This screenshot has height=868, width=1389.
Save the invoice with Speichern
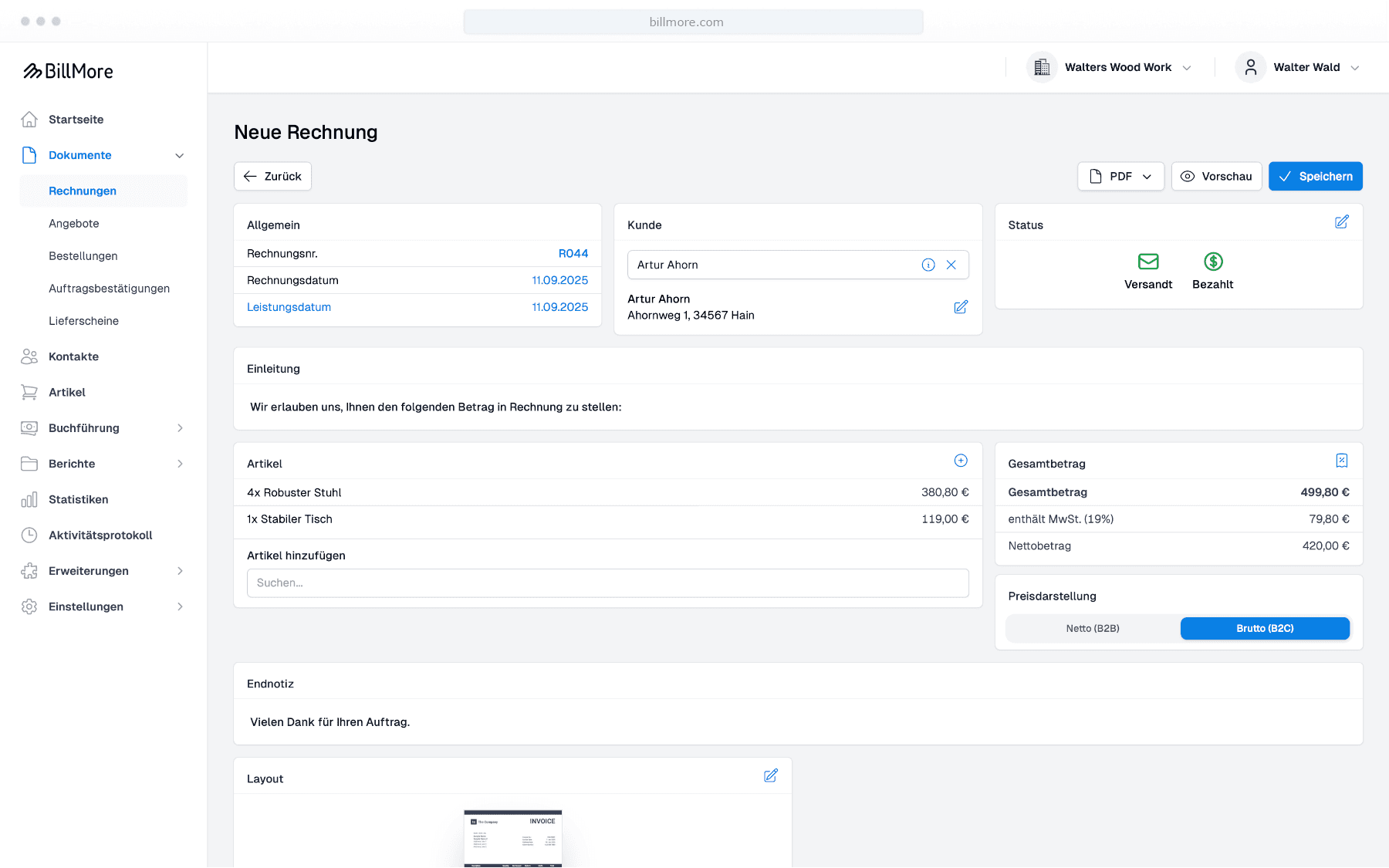point(1315,176)
